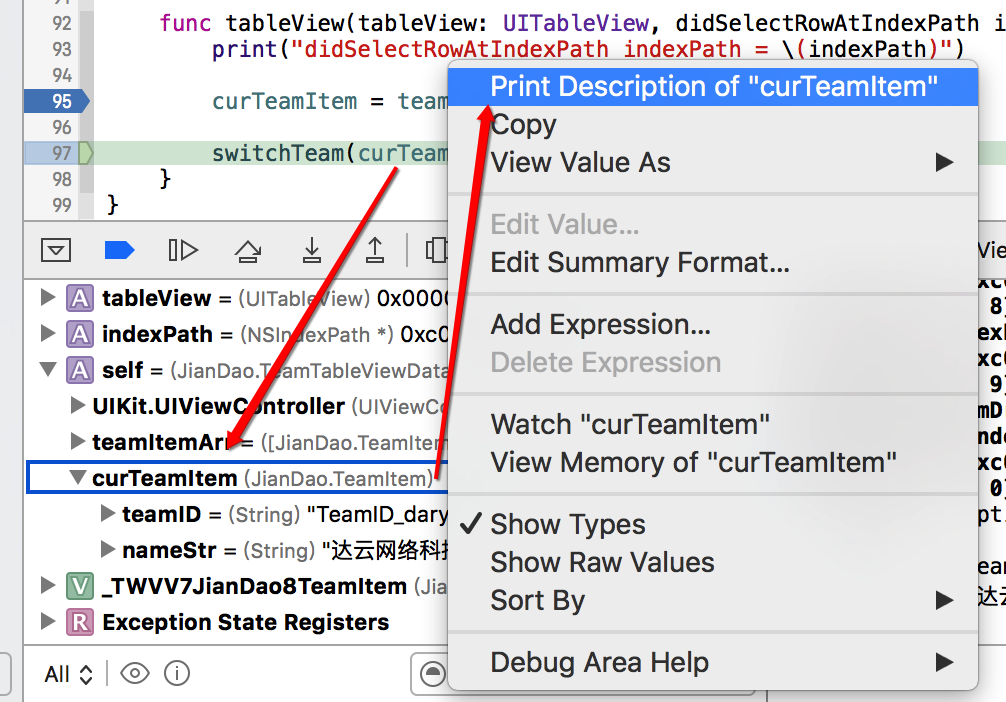Click the filter icon in search field

(x=432, y=674)
